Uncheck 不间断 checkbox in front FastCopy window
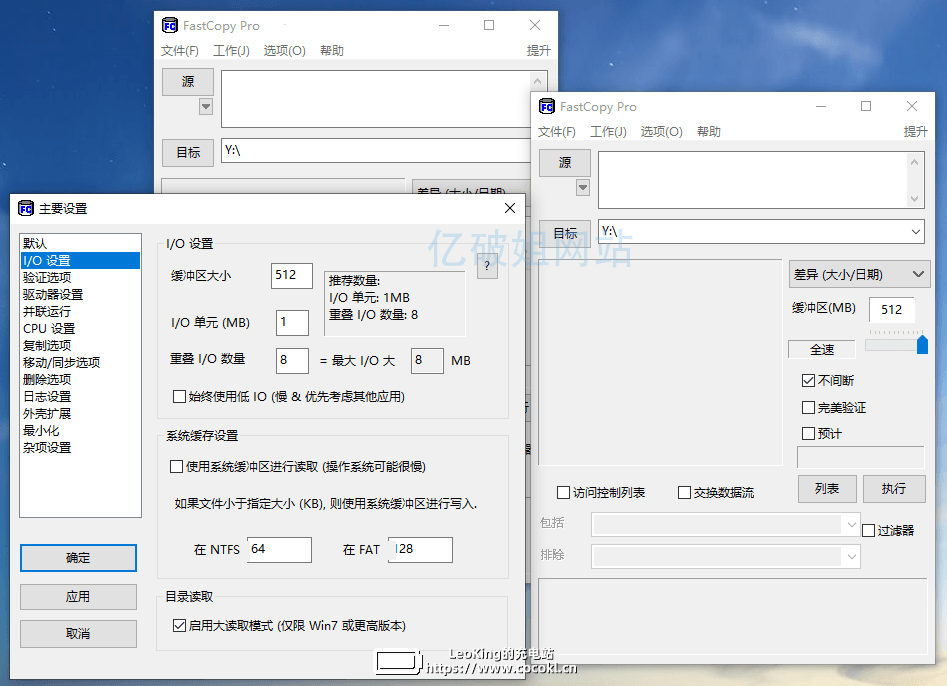This screenshot has width=947, height=686. tap(808, 380)
